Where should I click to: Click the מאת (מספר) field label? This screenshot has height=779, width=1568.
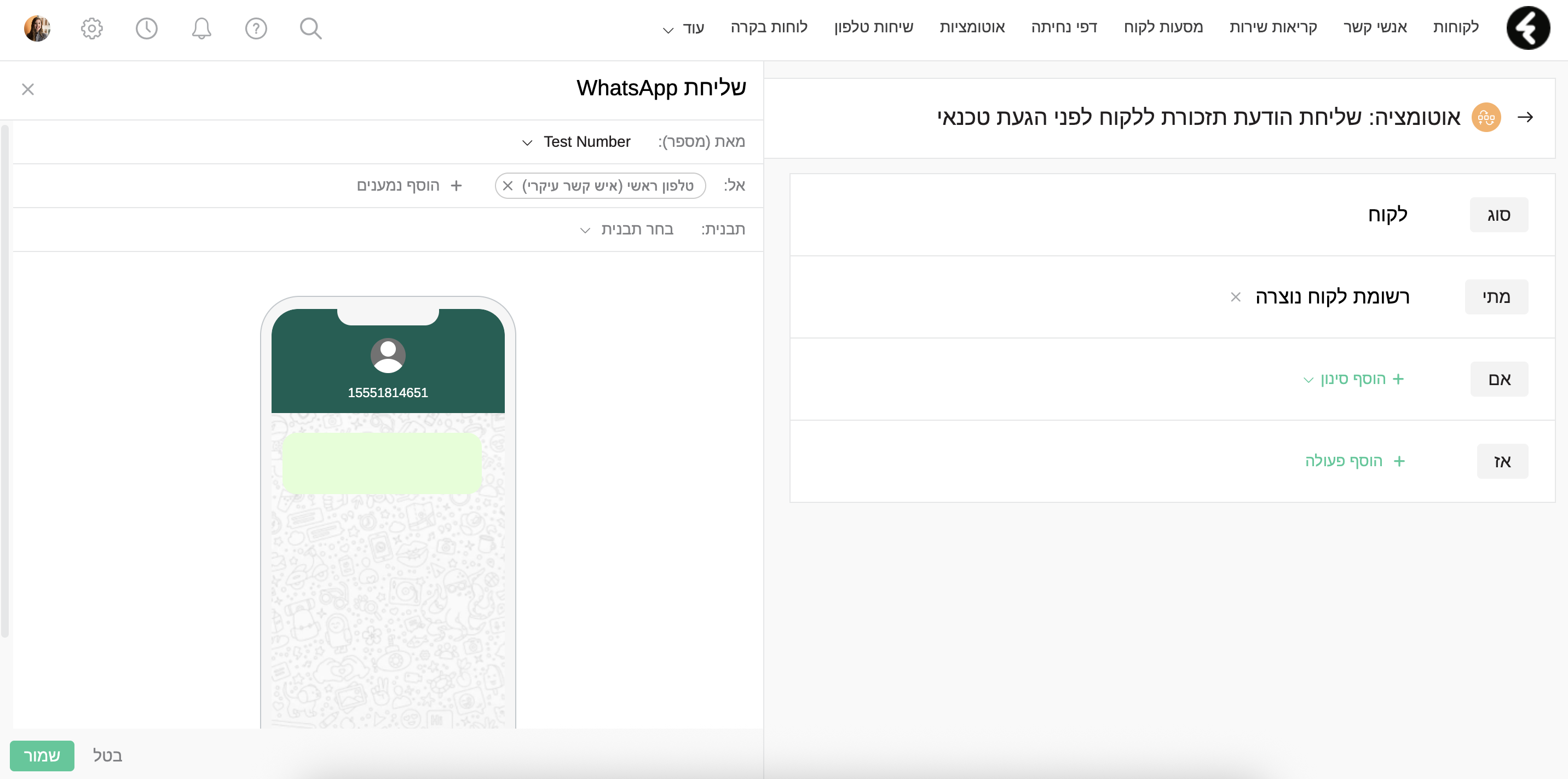pos(701,142)
